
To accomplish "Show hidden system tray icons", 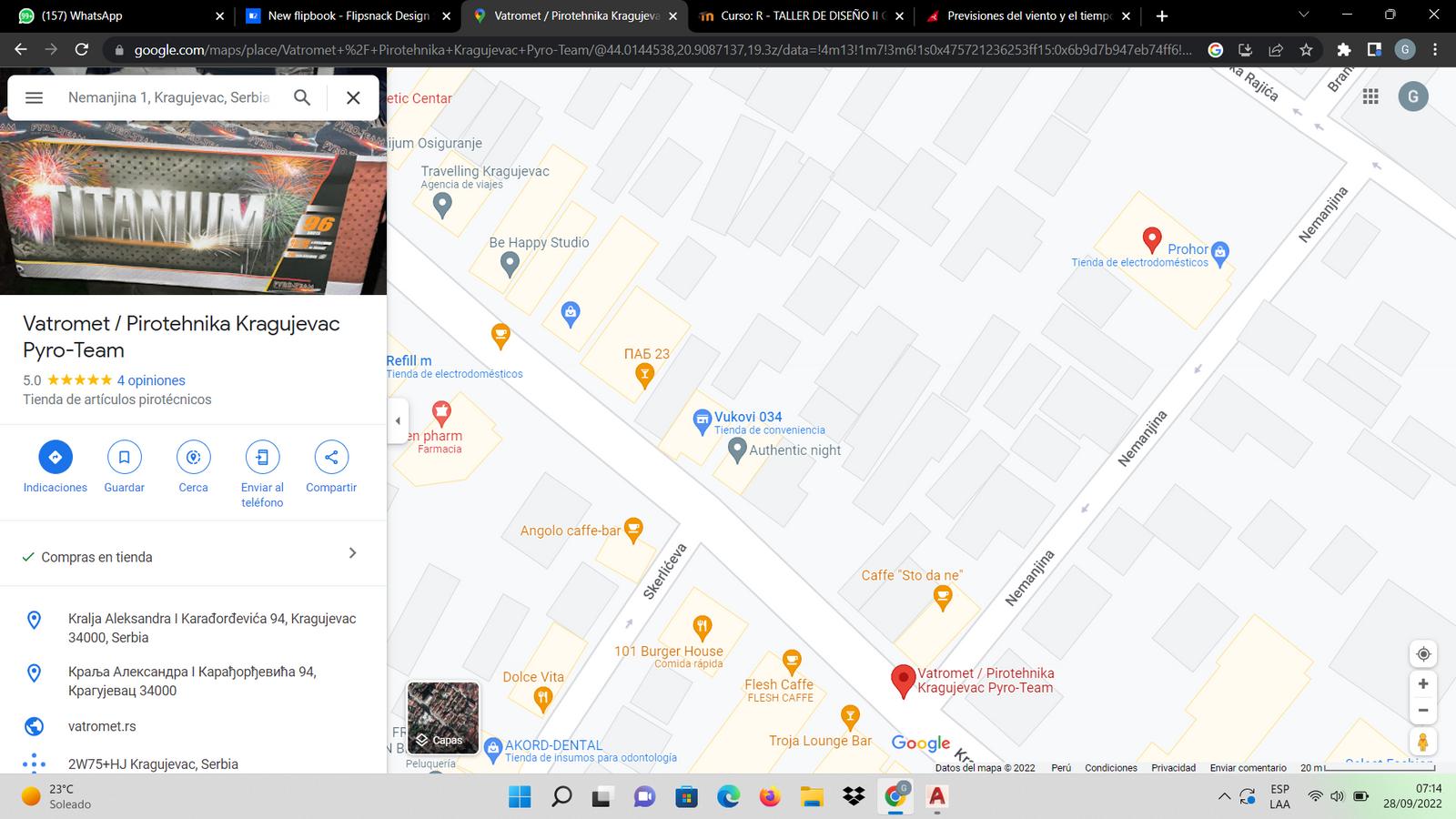I will [x=1224, y=797].
